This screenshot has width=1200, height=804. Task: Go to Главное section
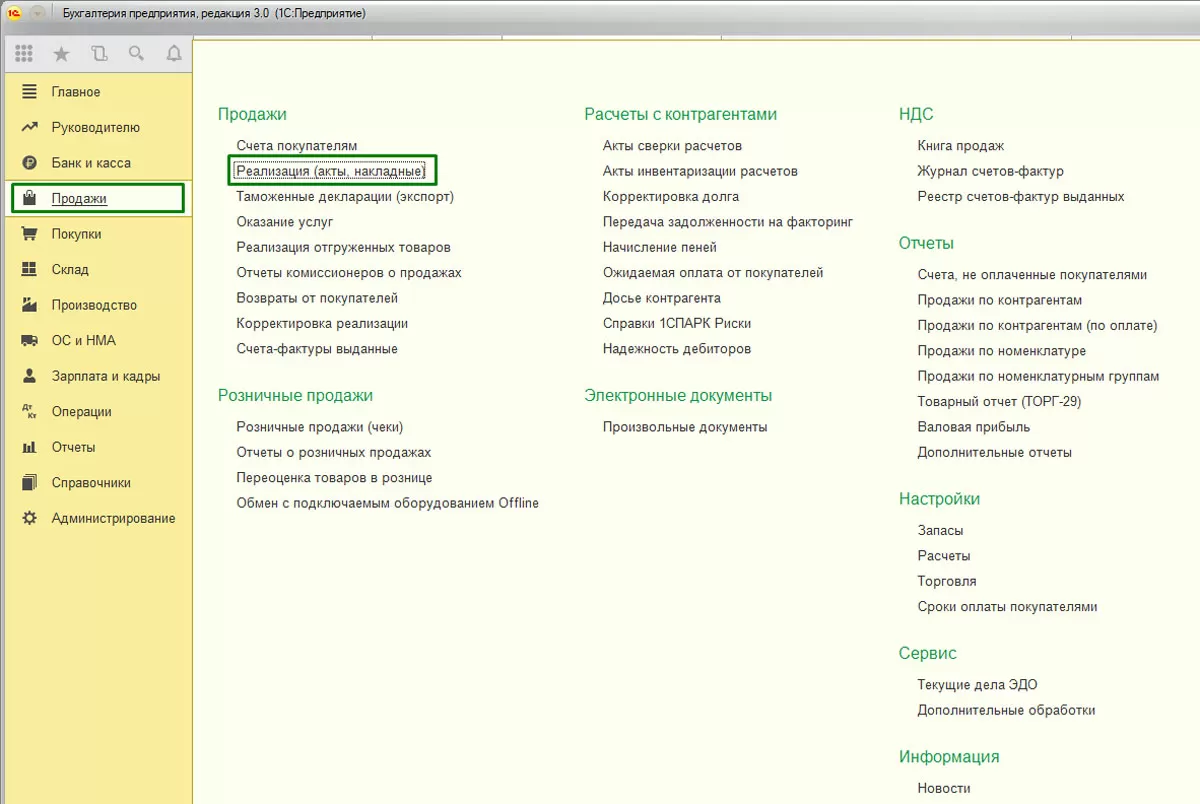(x=76, y=92)
